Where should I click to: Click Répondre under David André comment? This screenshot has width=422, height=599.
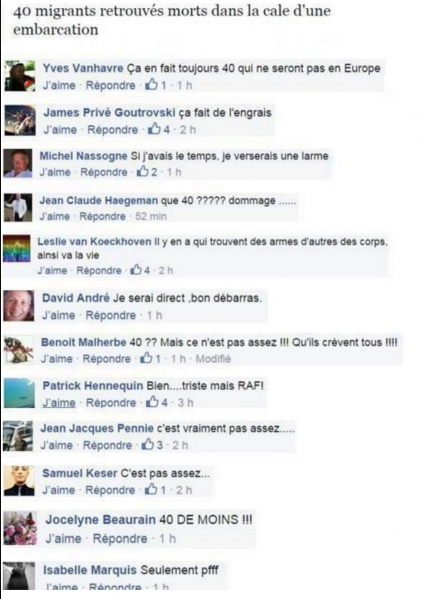111,315
